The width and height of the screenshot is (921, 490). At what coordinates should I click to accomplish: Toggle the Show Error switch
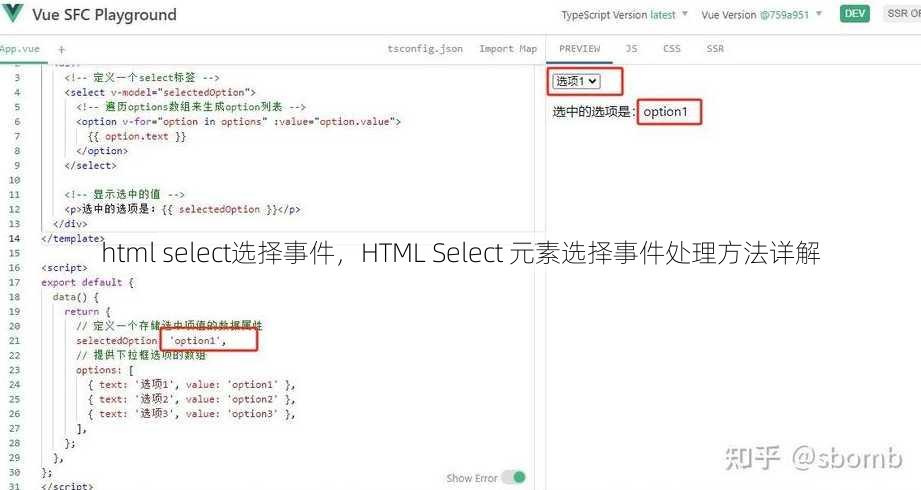[513, 478]
